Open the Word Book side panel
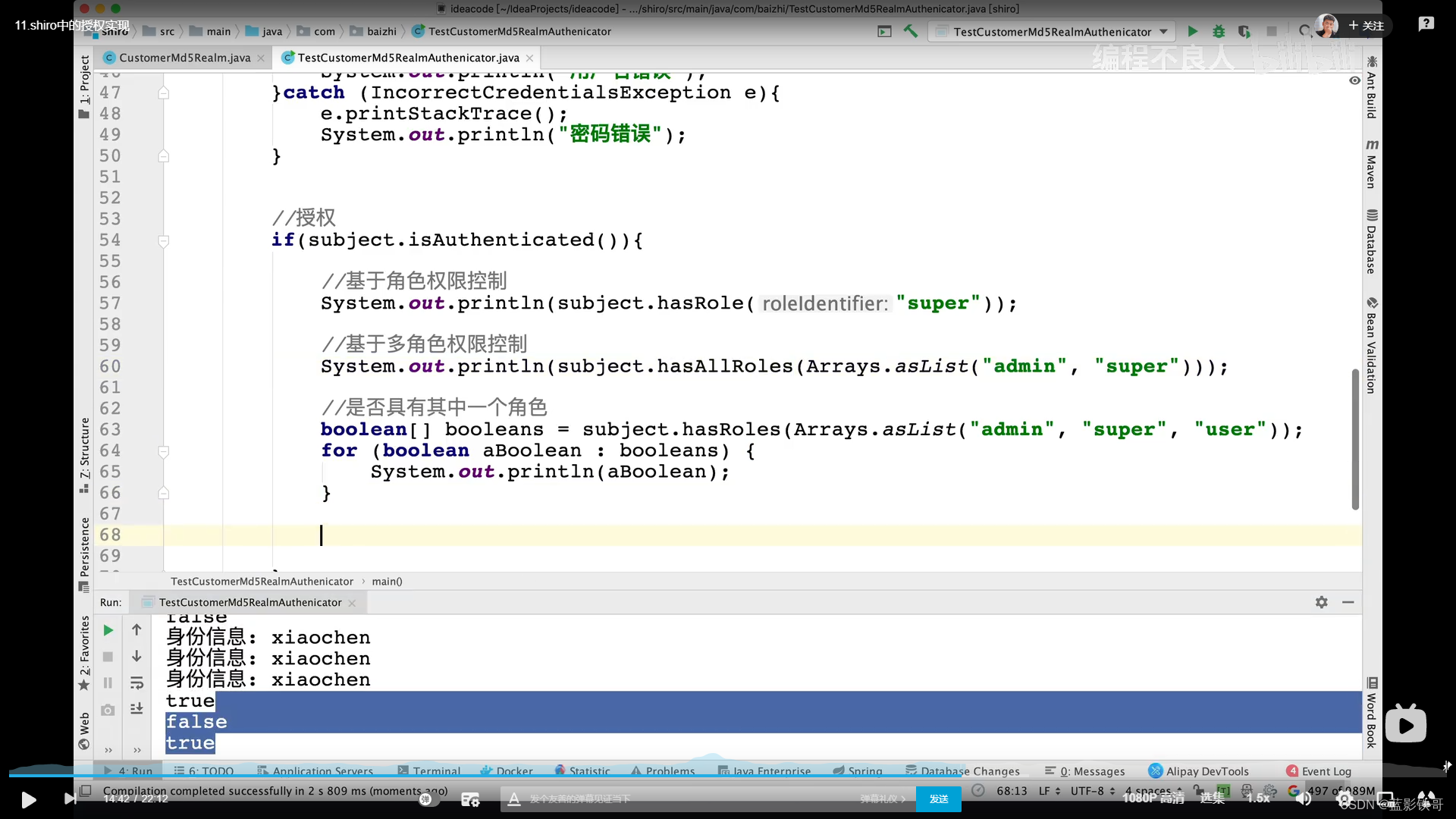This screenshot has width=1456, height=819. (1371, 713)
